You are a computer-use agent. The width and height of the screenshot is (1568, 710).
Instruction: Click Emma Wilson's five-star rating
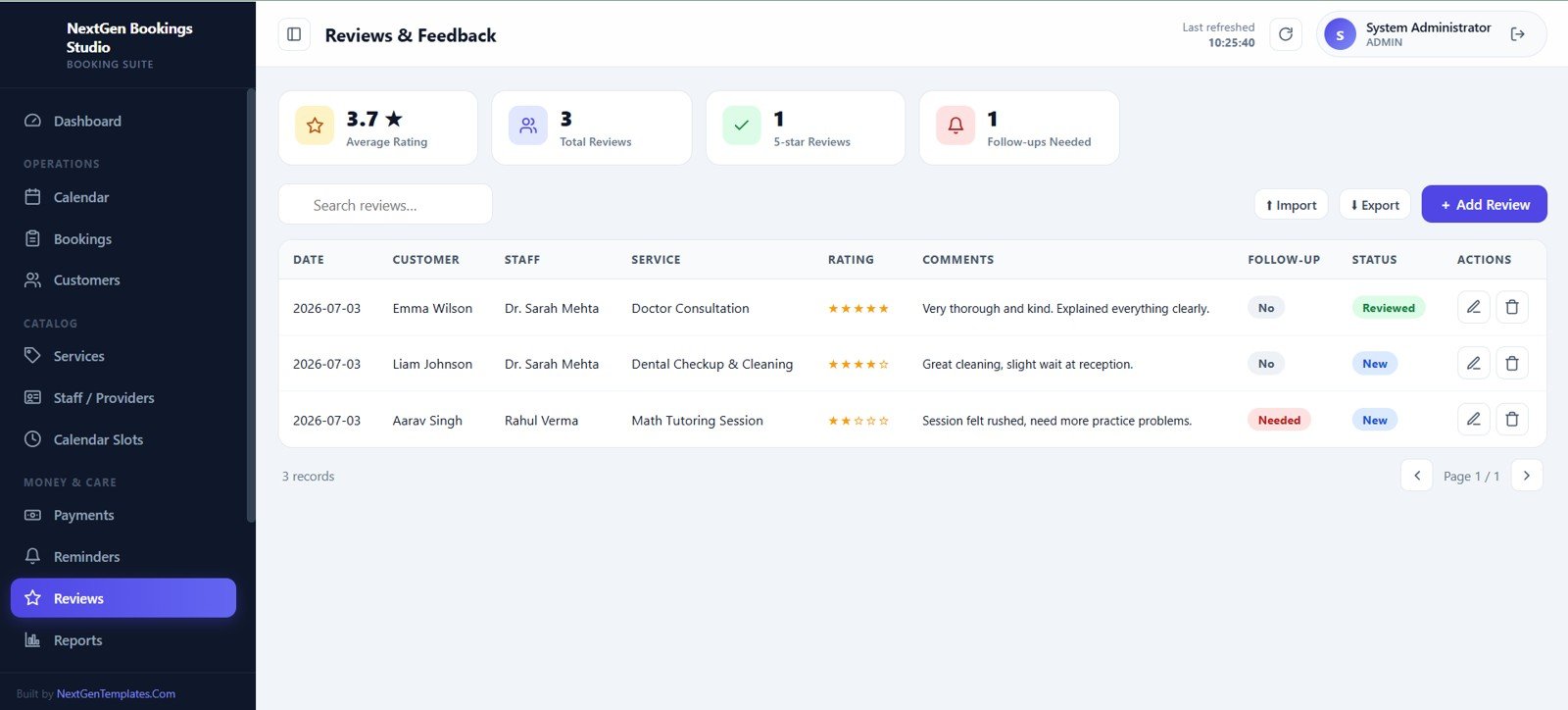[x=858, y=308]
